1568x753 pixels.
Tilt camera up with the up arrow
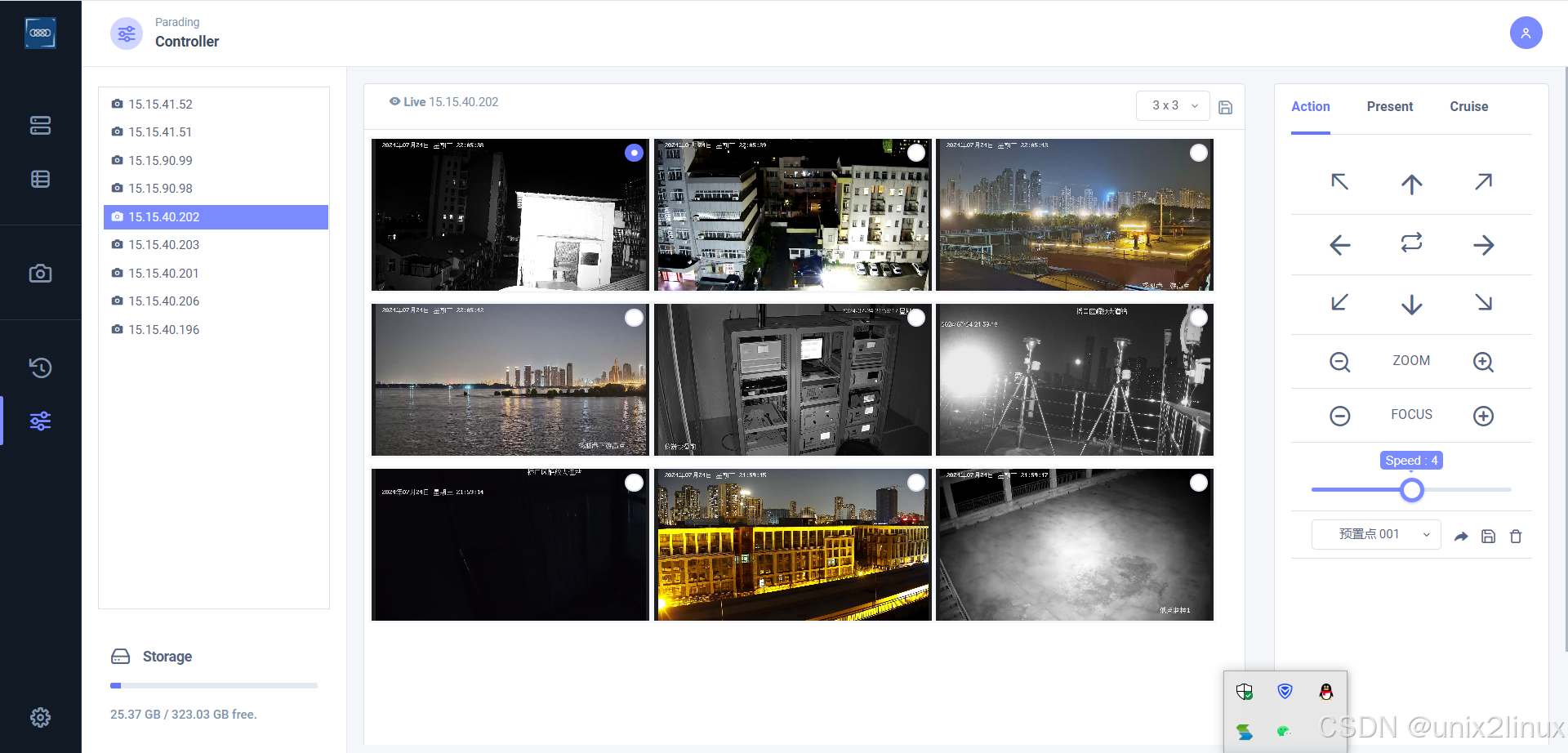(x=1411, y=184)
